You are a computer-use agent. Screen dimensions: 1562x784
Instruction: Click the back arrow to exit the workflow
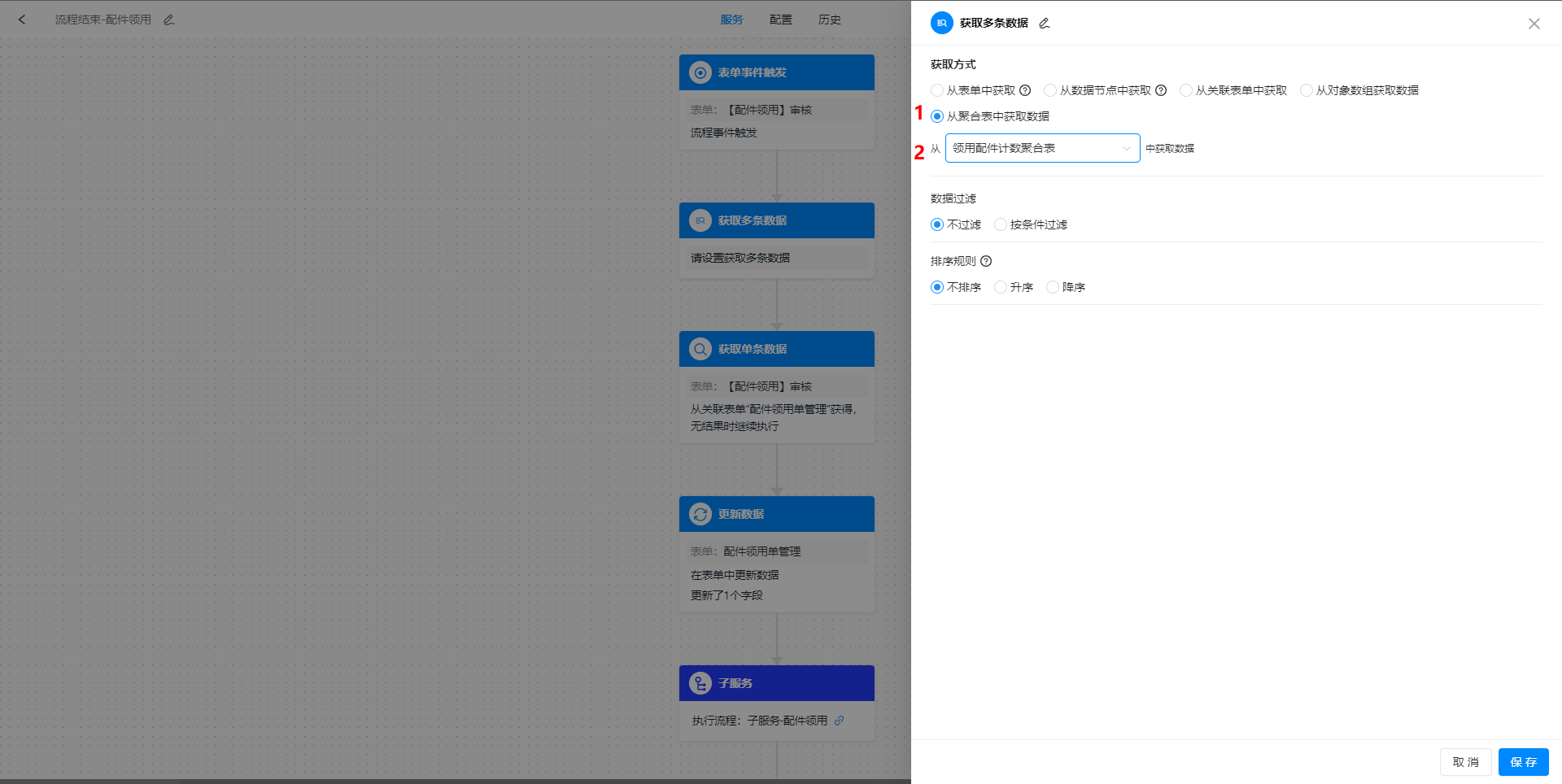point(22,19)
